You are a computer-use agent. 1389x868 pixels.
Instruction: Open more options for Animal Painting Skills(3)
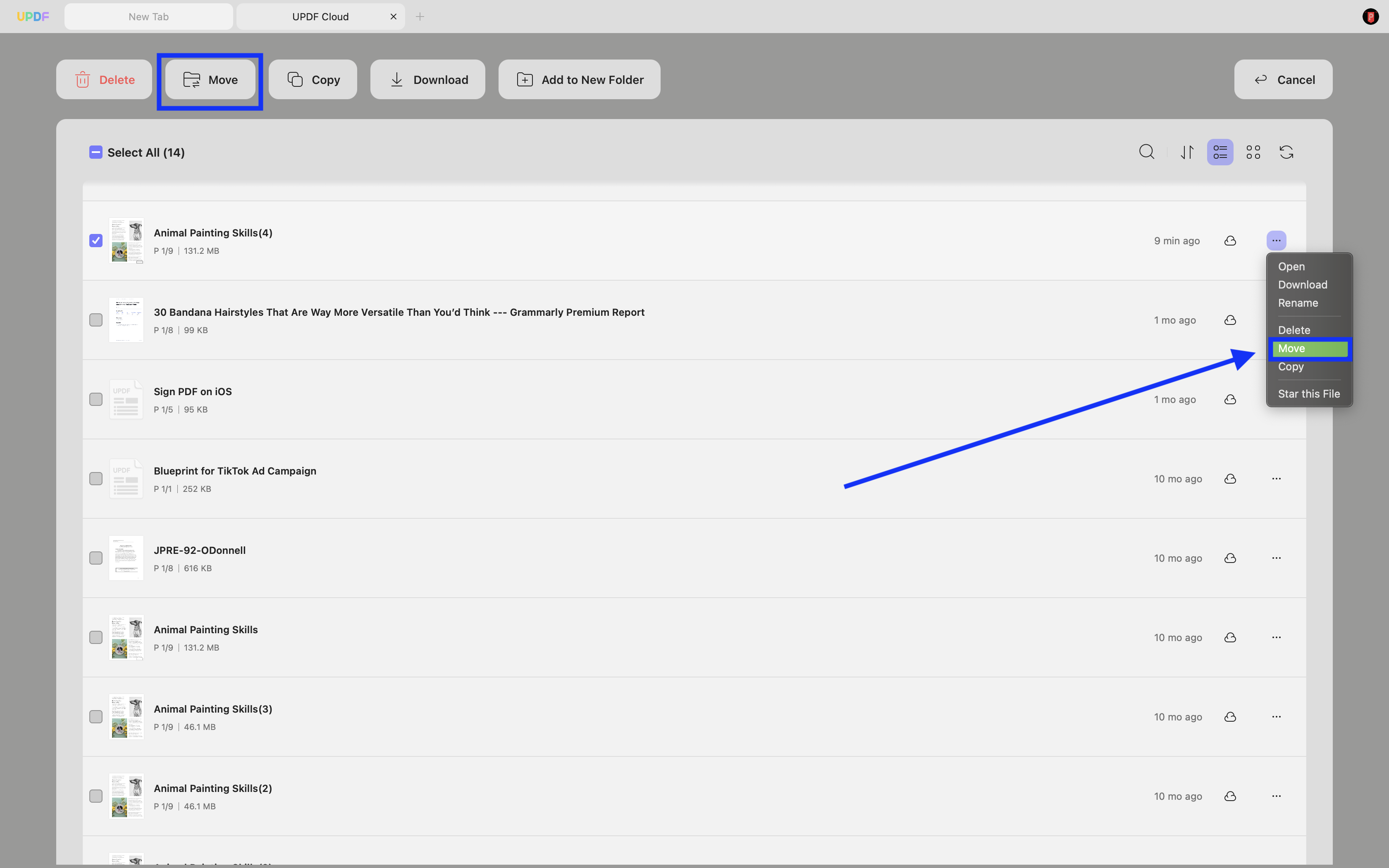(1277, 716)
